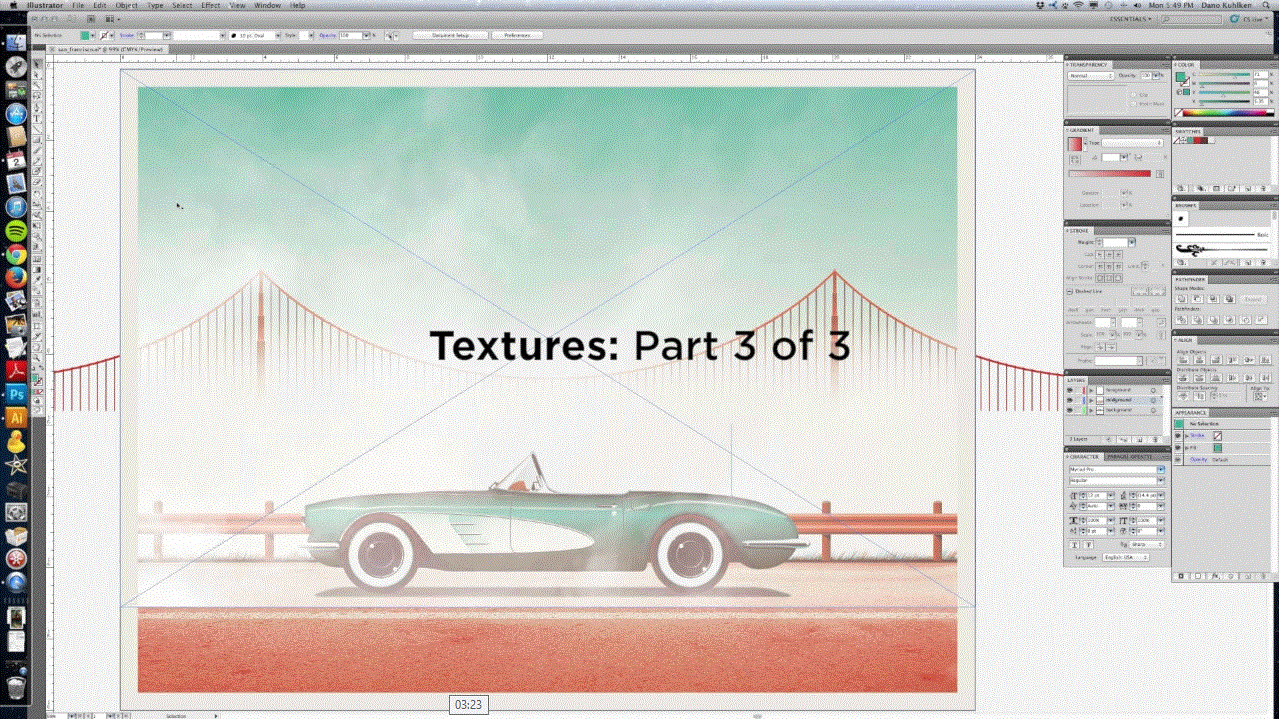Open Adobe Acrobat from the Dock
This screenshot has height=719, width=1279.
pos(15,370)
